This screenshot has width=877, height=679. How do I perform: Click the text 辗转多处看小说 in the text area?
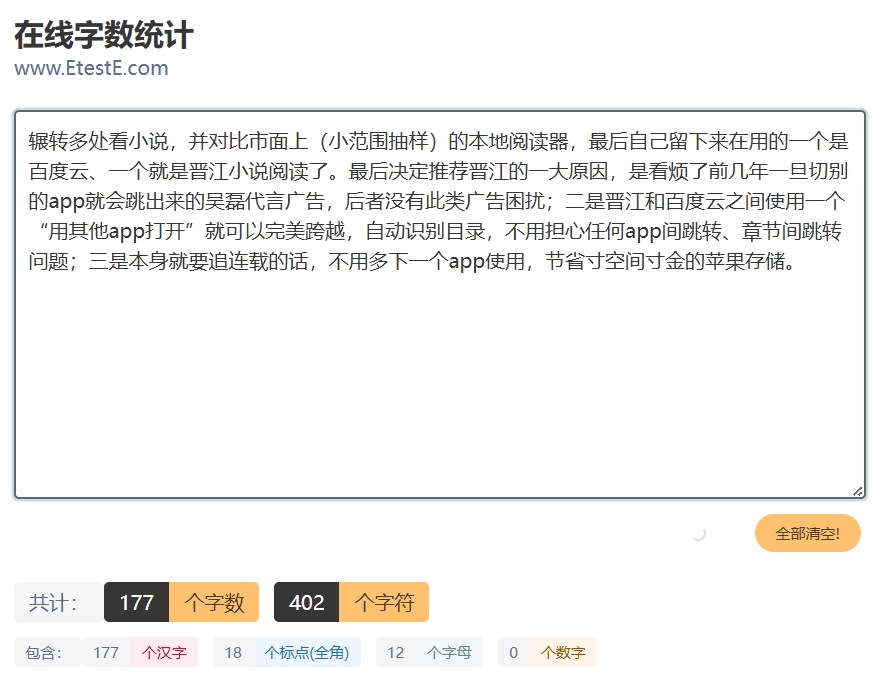click(98, 141)
